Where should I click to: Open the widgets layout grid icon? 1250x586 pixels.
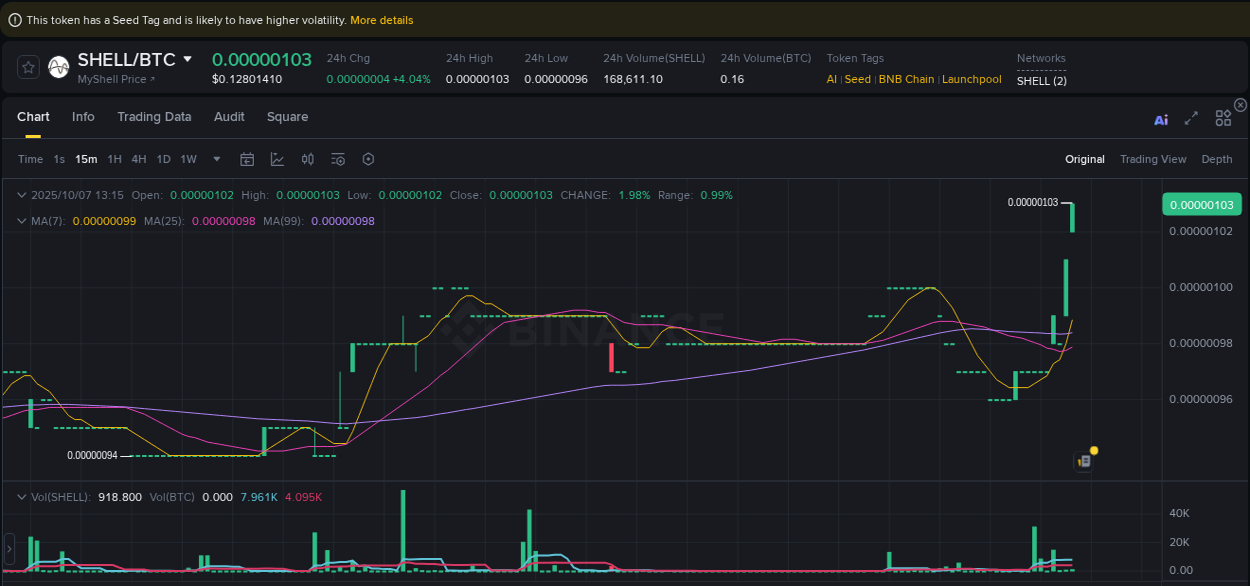tap(1222, 117)
